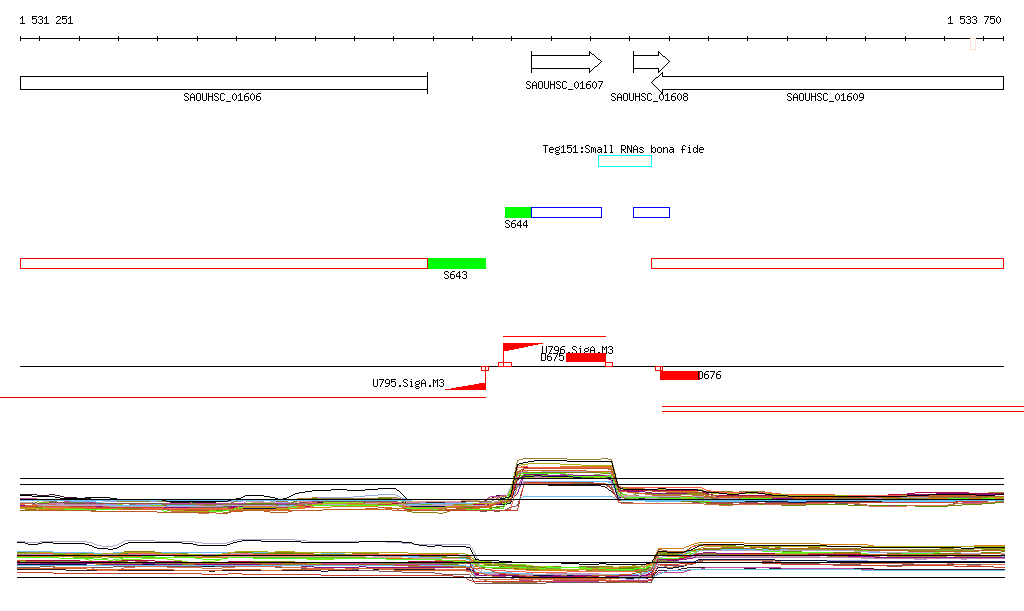The width and height of the screenshot is (1024, 611).
Task: Click the SAOUHSC_01606 label
Action: click(222, 97)
